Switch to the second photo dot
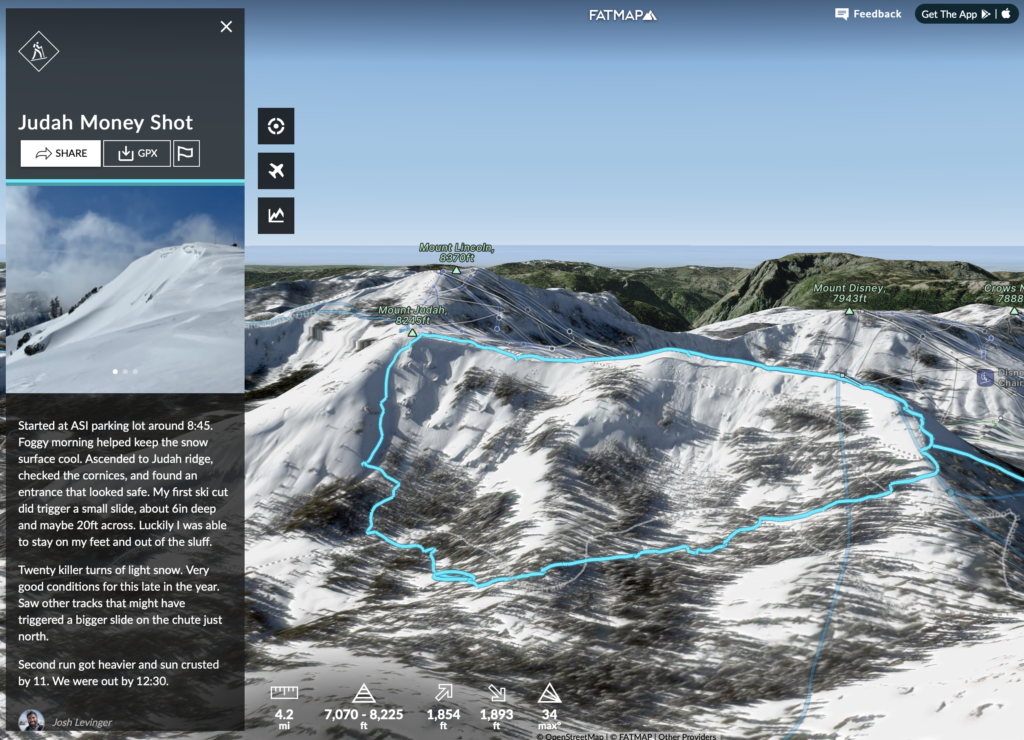 click(x=125, y=372)
